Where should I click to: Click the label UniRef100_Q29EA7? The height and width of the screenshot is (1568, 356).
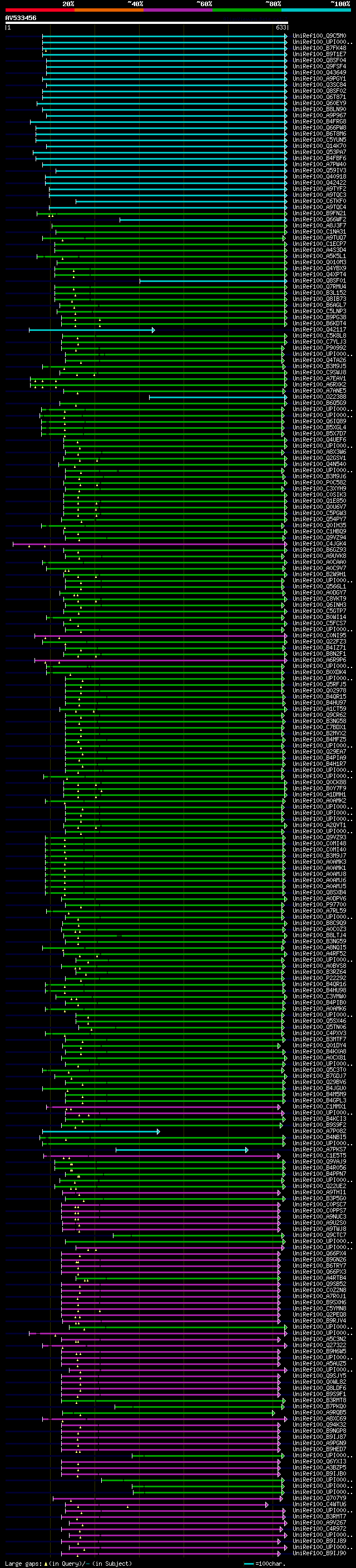point(319,752)
